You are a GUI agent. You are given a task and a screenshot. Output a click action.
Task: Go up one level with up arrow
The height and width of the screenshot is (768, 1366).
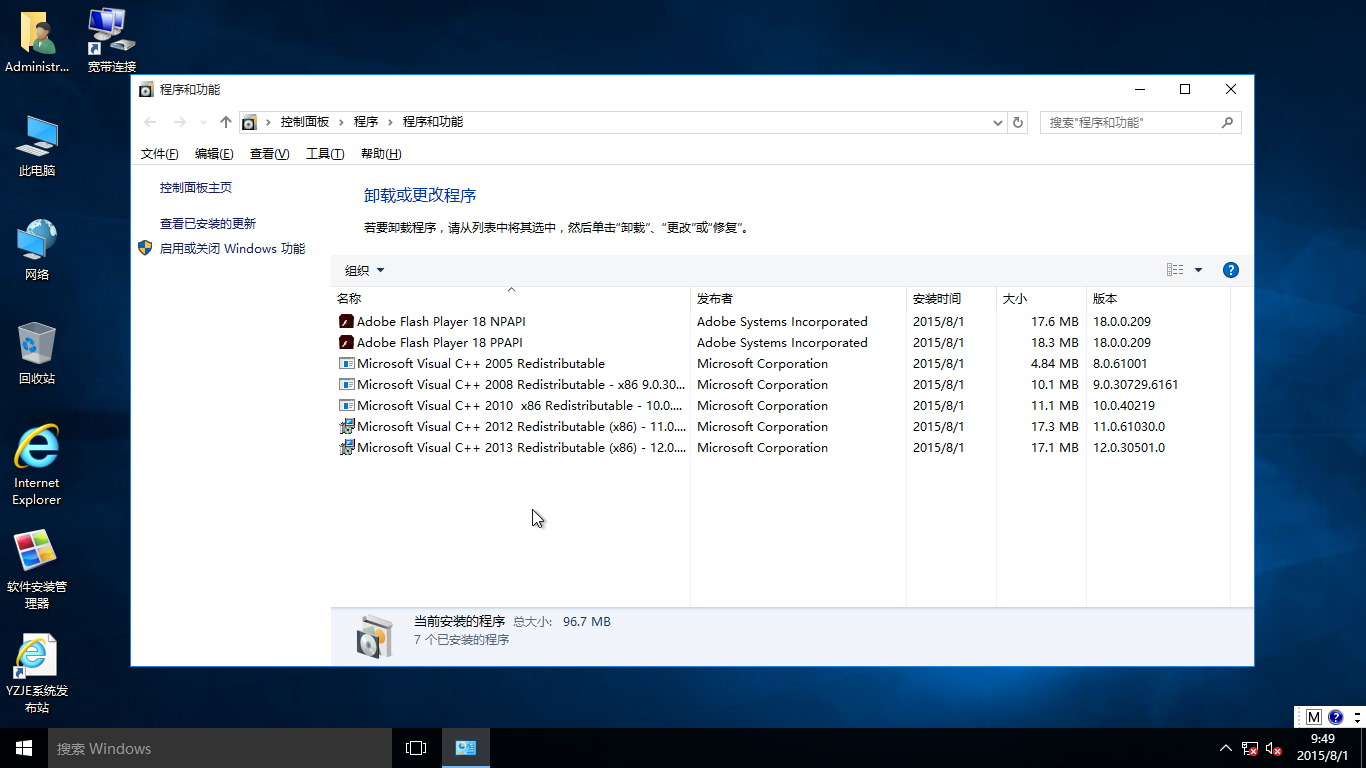point(226,122)
